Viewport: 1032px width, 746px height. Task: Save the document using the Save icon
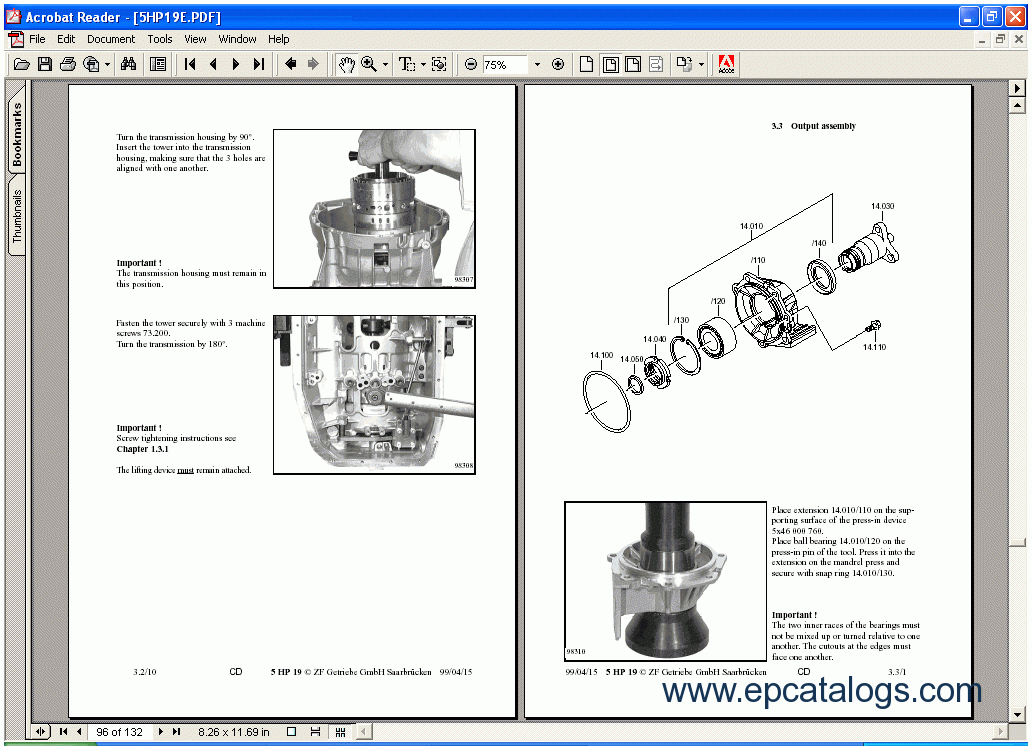tap(44, 64)
